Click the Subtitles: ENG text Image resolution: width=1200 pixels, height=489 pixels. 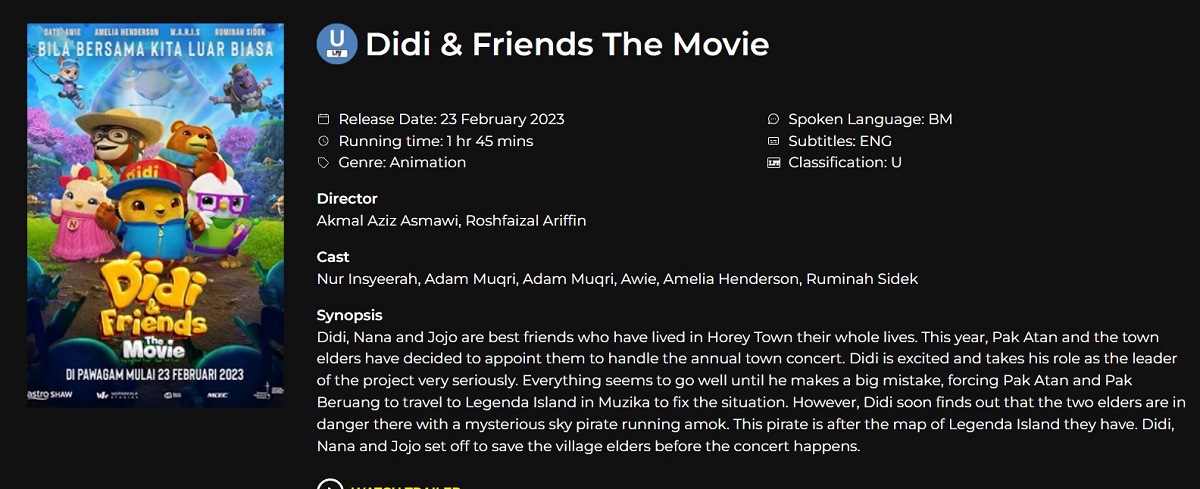840,141
